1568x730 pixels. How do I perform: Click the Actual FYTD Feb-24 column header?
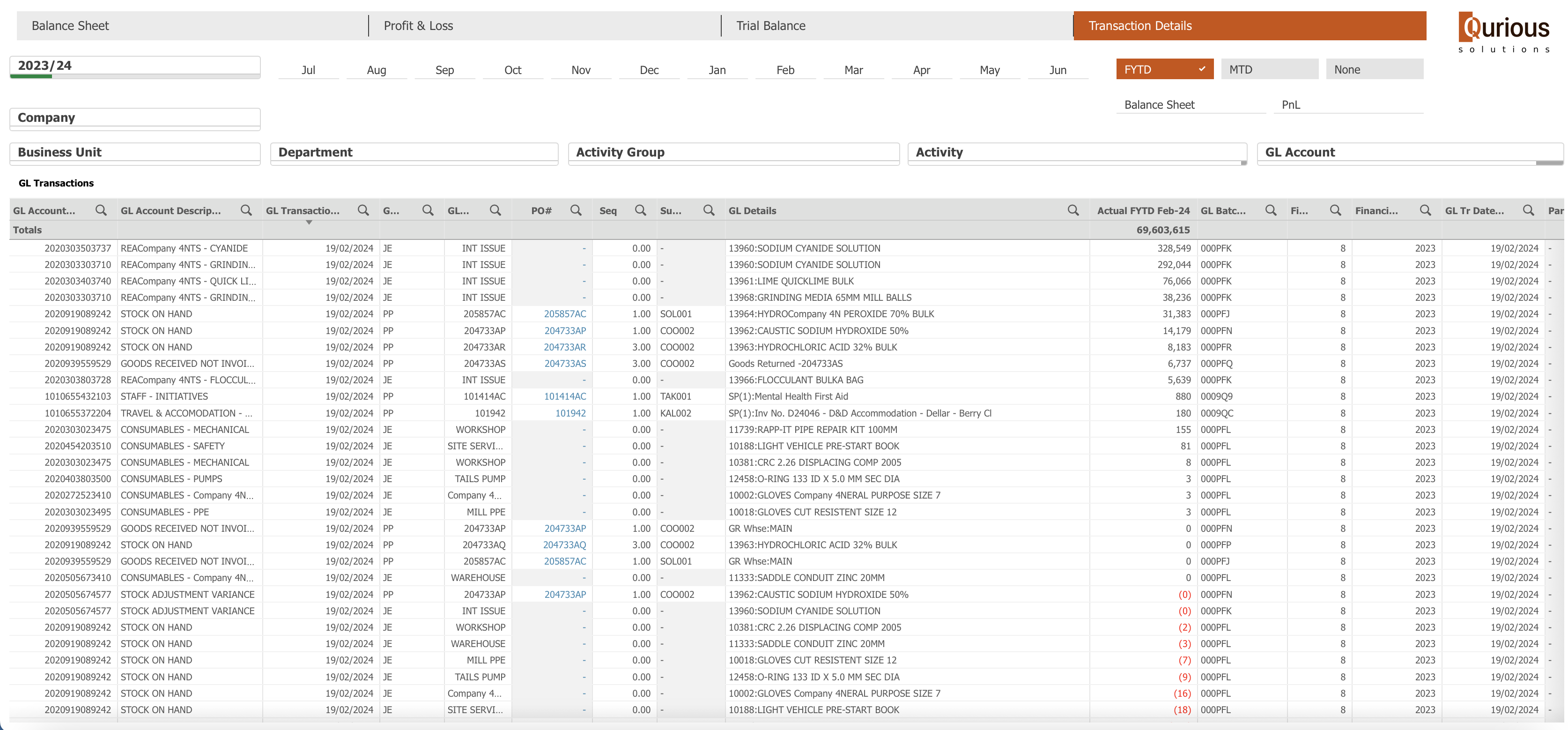coord(1143,211)
